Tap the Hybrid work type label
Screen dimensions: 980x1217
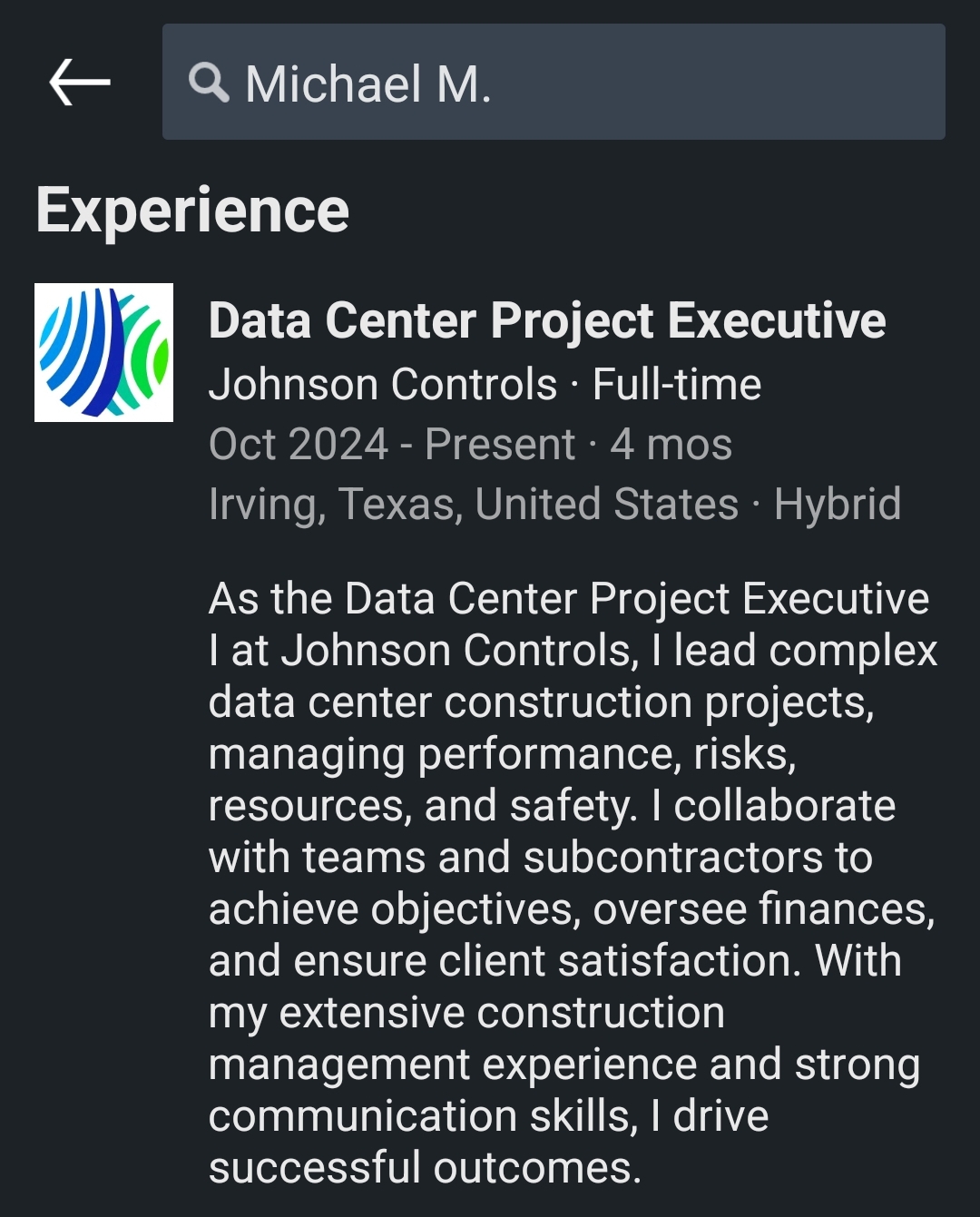click(838, 505)
